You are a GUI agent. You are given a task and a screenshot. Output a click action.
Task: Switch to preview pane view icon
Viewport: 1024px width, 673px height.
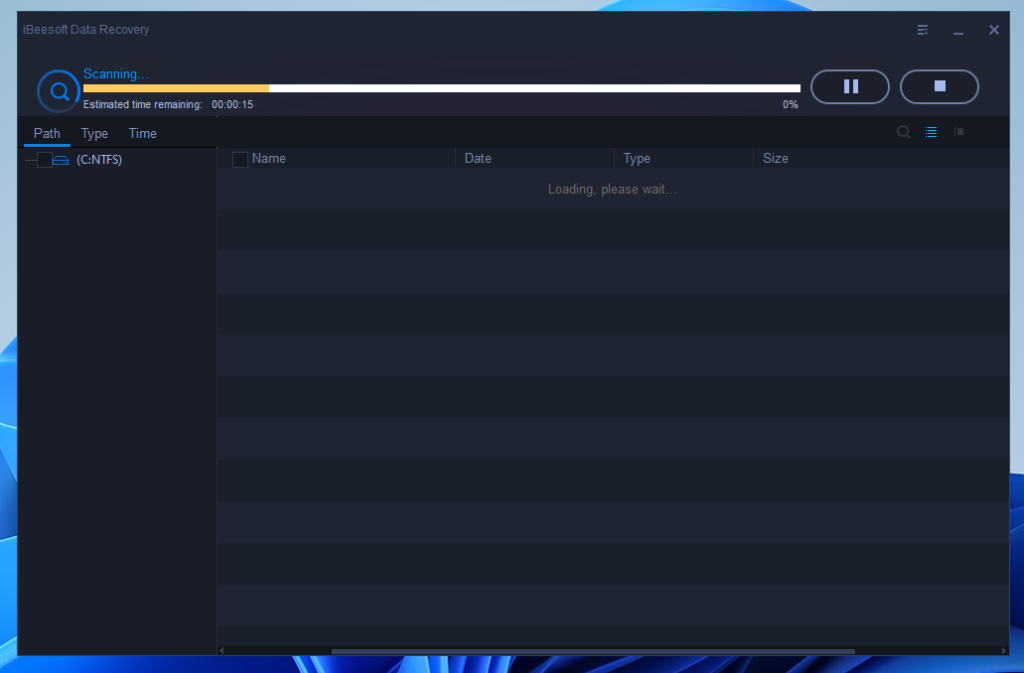pos(958,132)
